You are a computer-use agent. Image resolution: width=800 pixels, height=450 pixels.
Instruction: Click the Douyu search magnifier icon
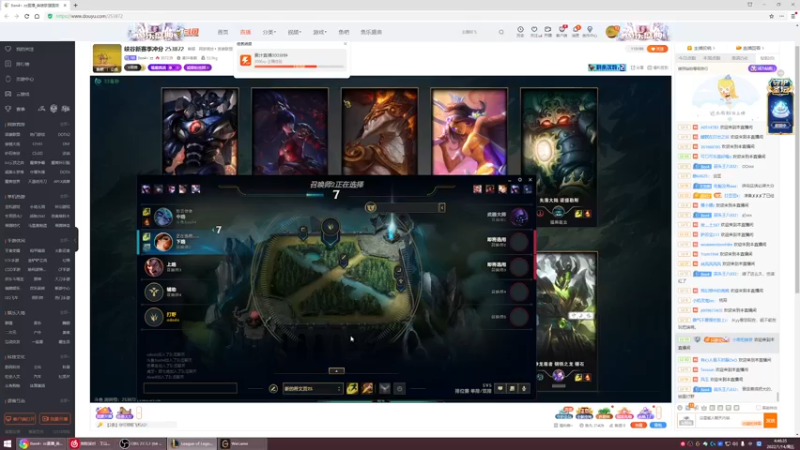pos(501,32)
